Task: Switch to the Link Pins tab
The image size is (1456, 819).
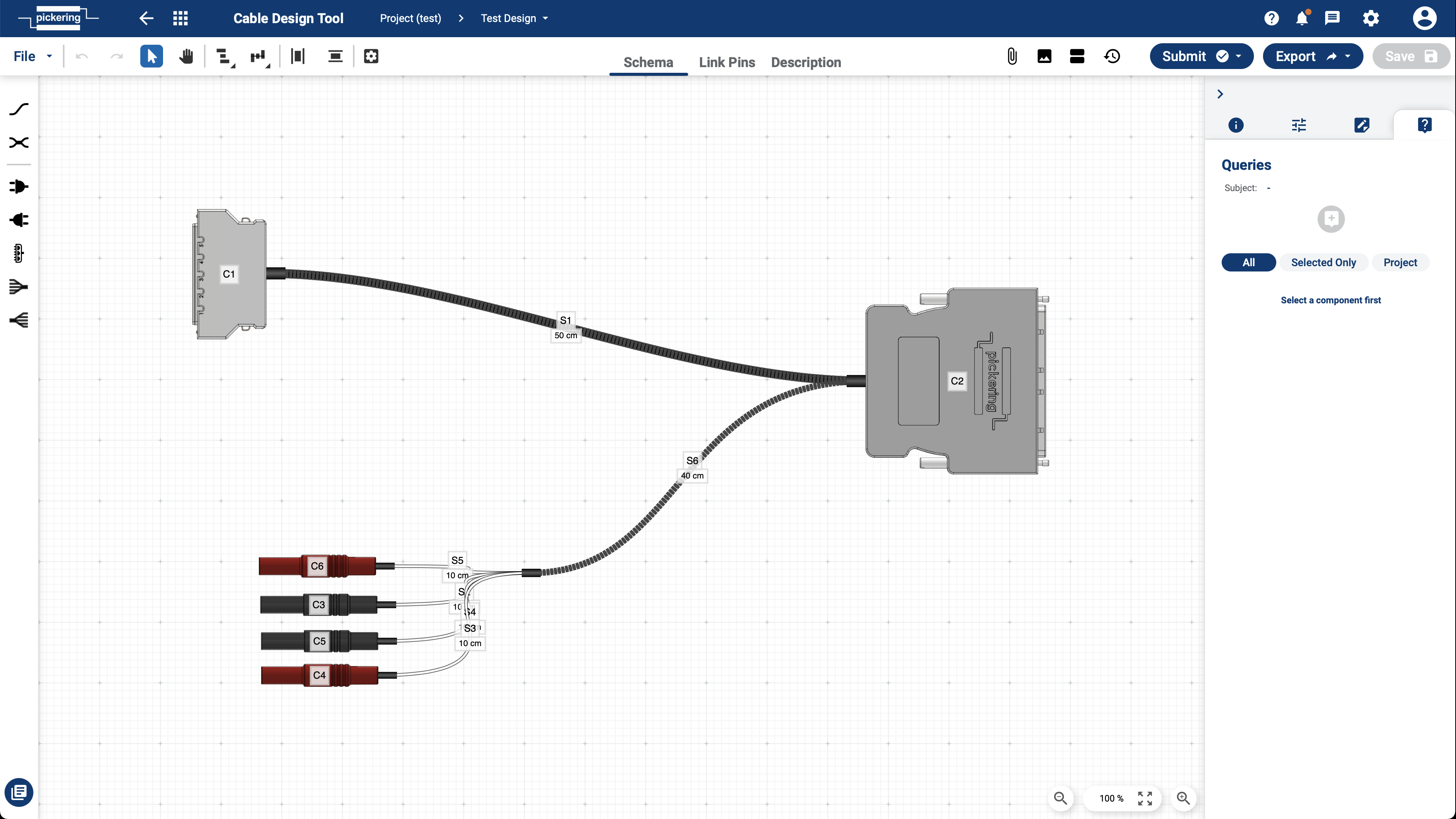Action: pos(727,62)
